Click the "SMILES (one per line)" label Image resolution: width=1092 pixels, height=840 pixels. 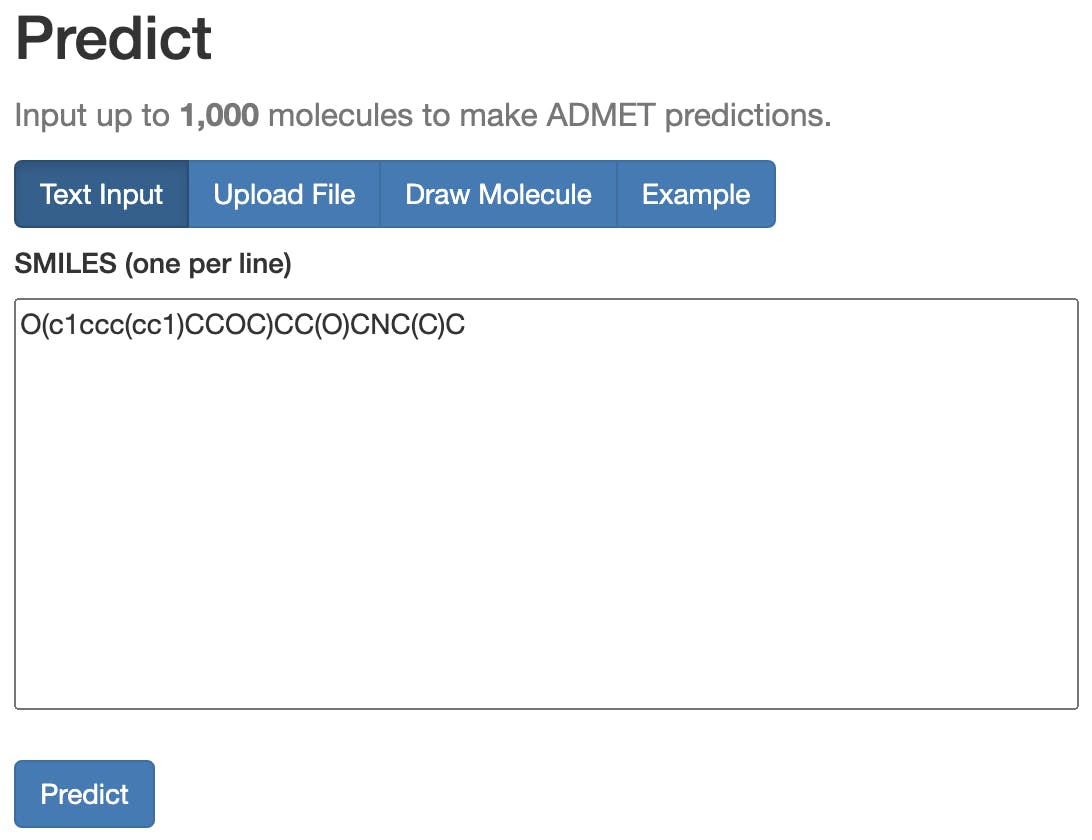pos(152,264)
